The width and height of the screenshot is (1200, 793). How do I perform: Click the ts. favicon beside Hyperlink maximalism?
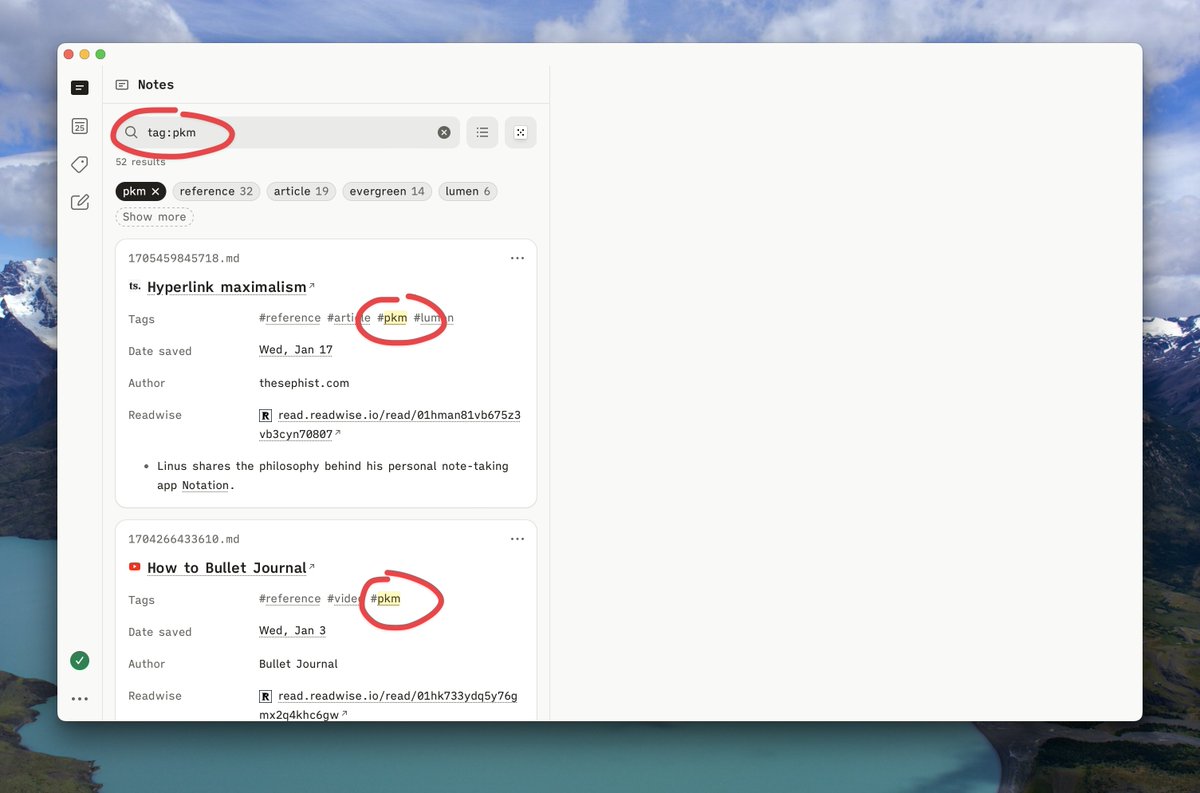pyautogui.click(x=135, y=286)
